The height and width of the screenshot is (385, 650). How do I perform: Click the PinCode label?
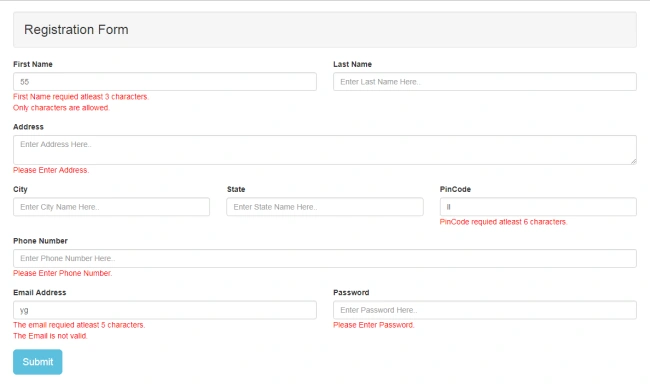[455, 189]
